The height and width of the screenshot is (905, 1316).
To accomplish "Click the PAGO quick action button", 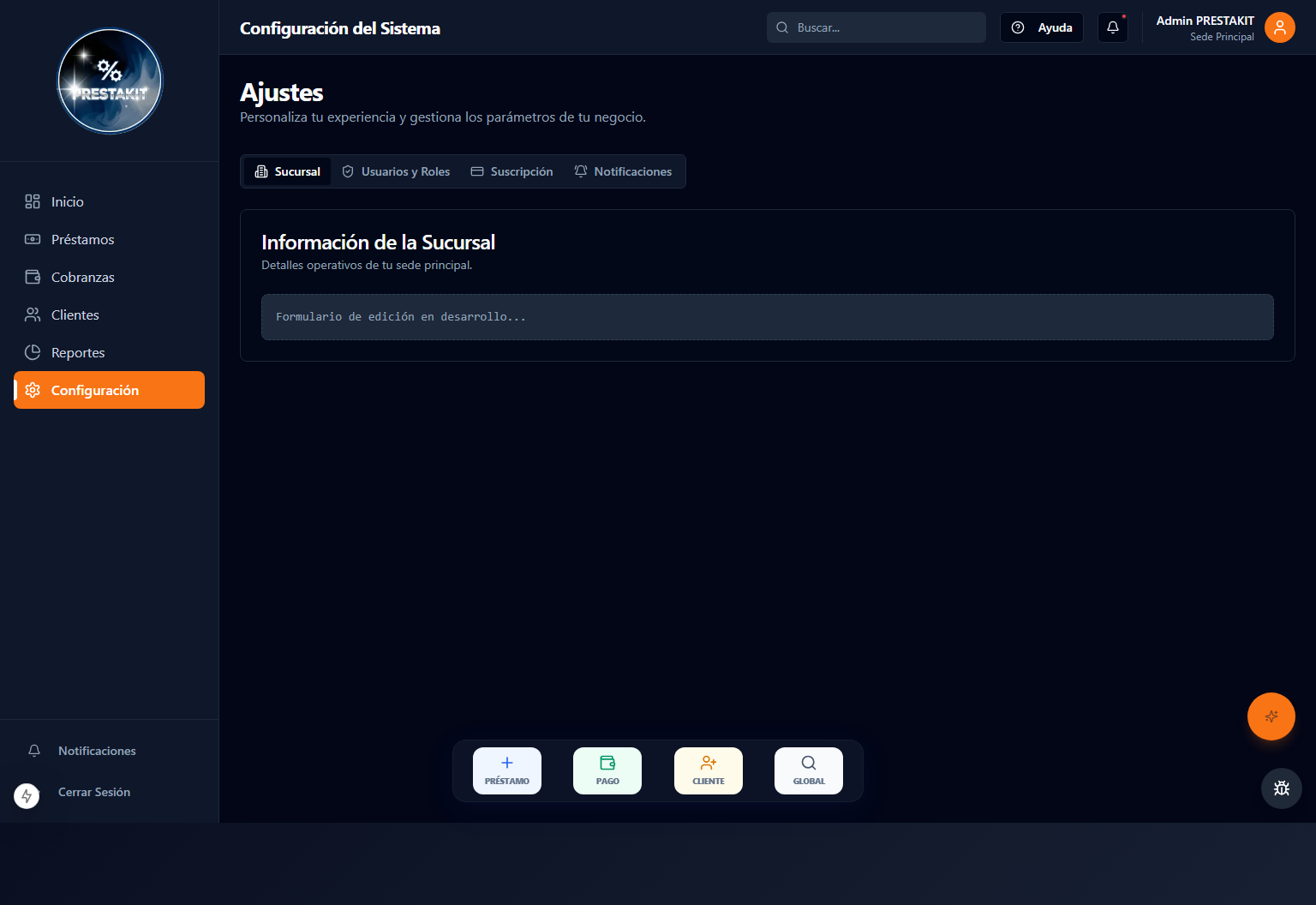I will point(607,770).
